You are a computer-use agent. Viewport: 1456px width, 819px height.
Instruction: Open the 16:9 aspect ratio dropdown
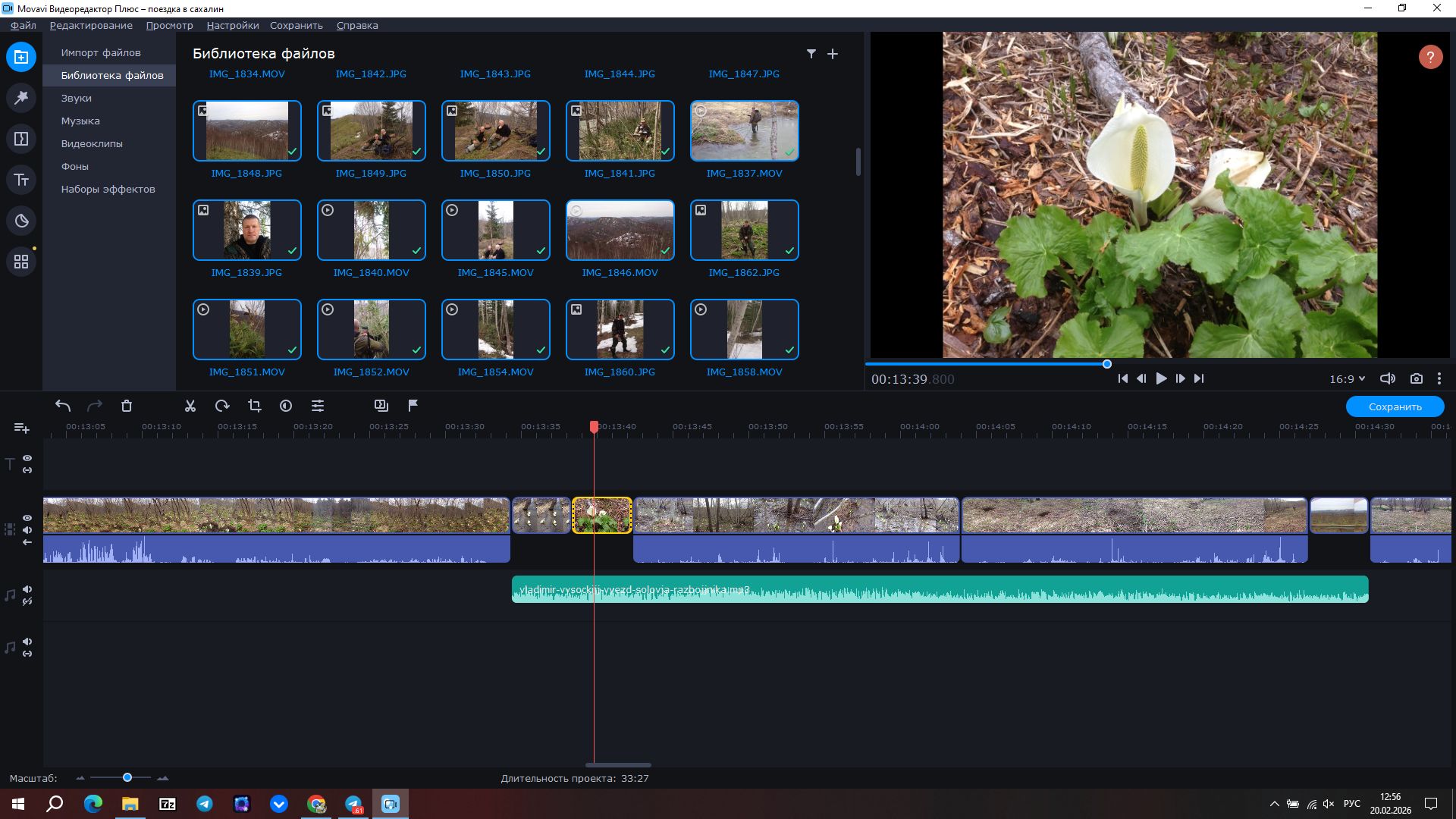[1347, 378]
